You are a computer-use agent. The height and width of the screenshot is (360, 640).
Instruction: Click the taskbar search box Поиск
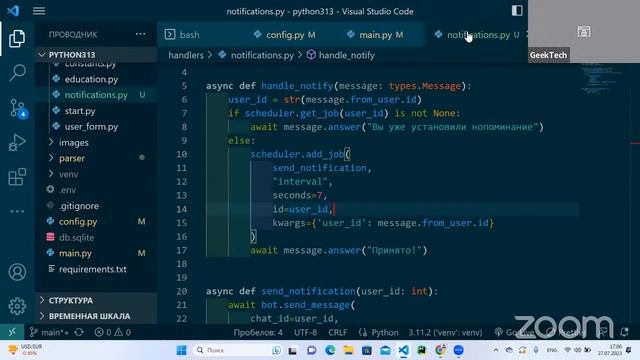click(x=238, y=350)
